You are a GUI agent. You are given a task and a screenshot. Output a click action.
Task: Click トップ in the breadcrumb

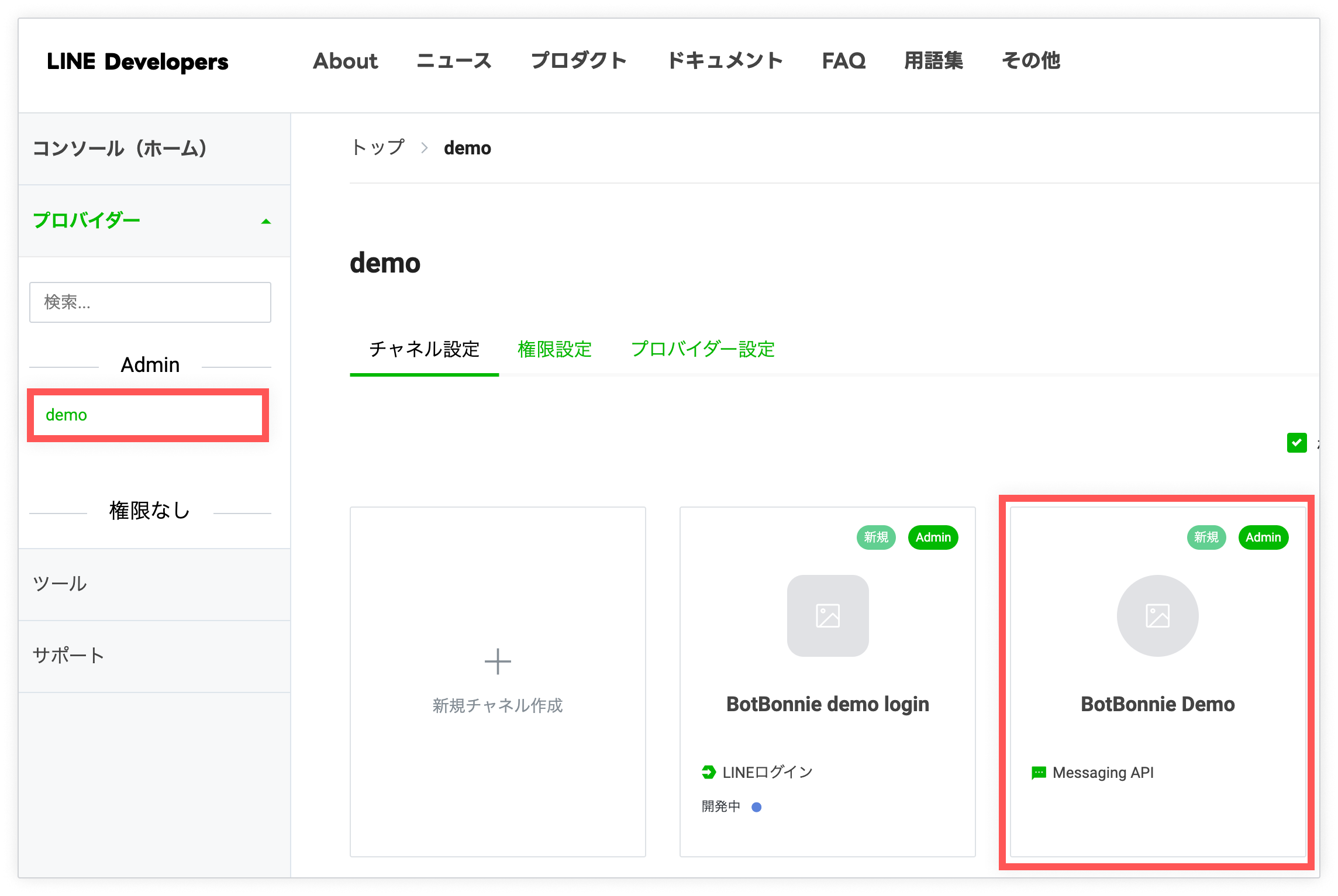click(x=378, y=147)
